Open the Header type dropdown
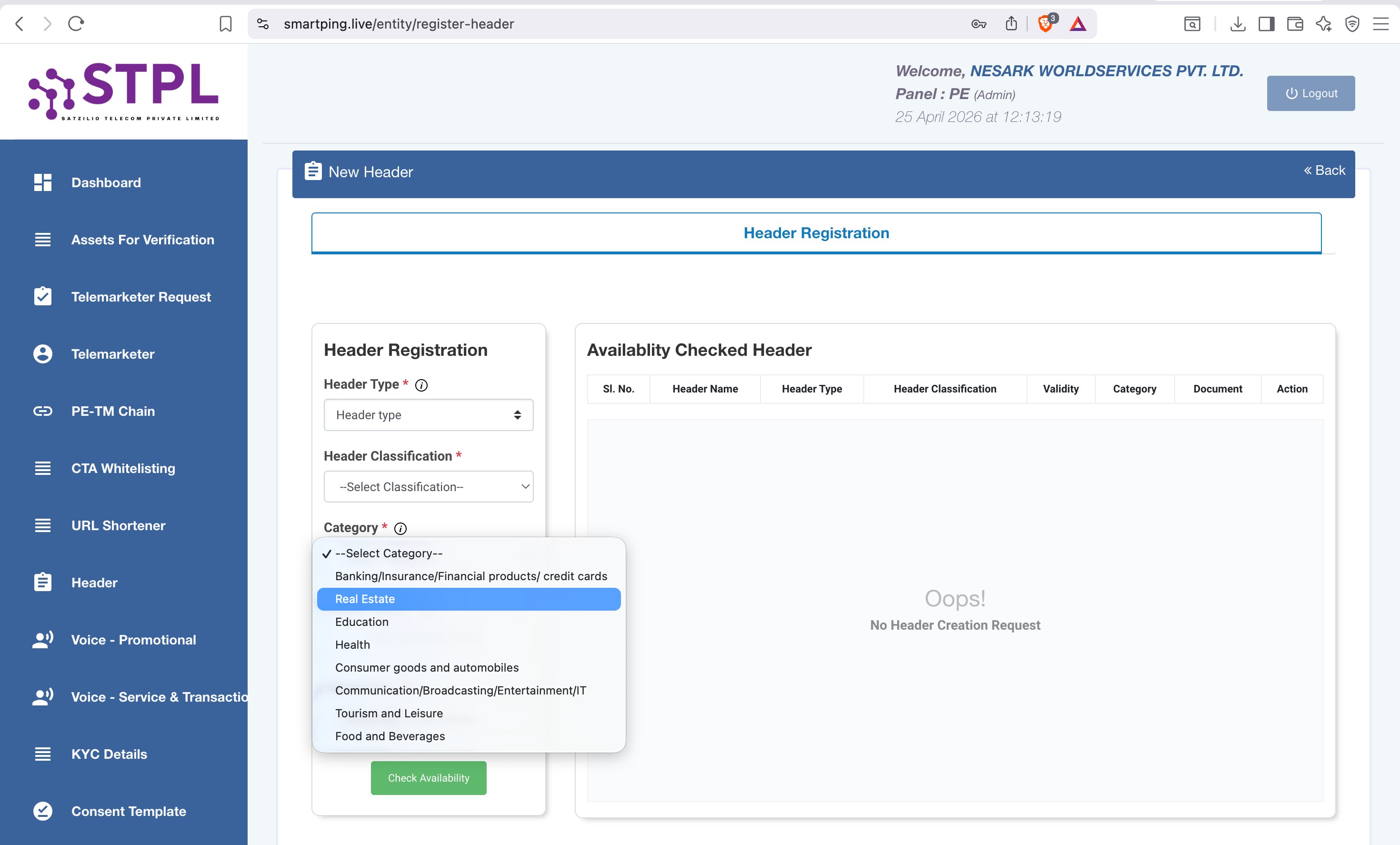 [x=429, y=415]
